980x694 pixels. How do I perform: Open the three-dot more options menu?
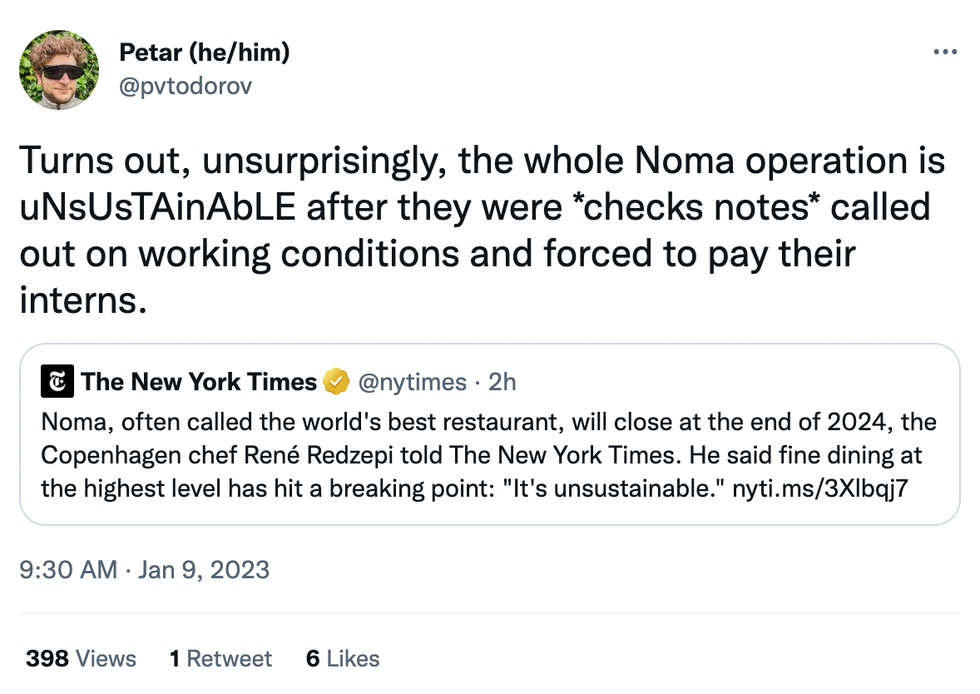tap(944, 52)
